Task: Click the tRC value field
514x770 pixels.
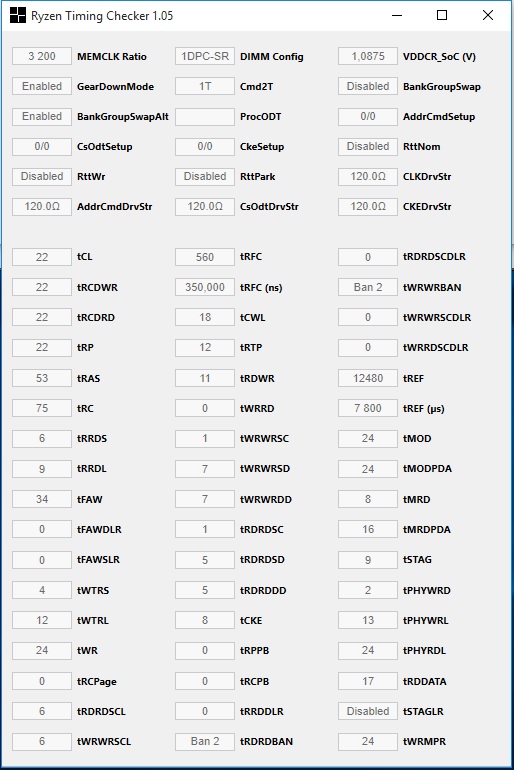Action: pos(42,408)
